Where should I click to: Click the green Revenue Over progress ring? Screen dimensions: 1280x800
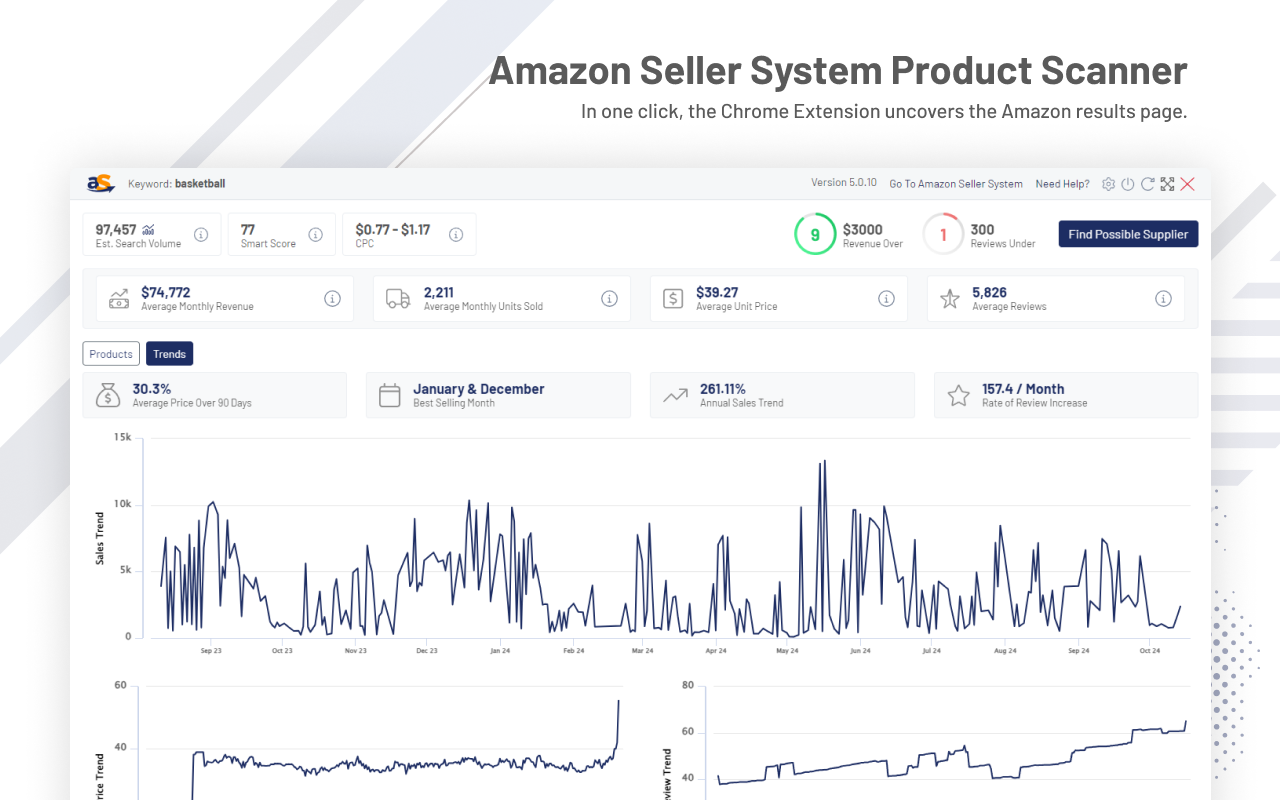pos(814,233)
